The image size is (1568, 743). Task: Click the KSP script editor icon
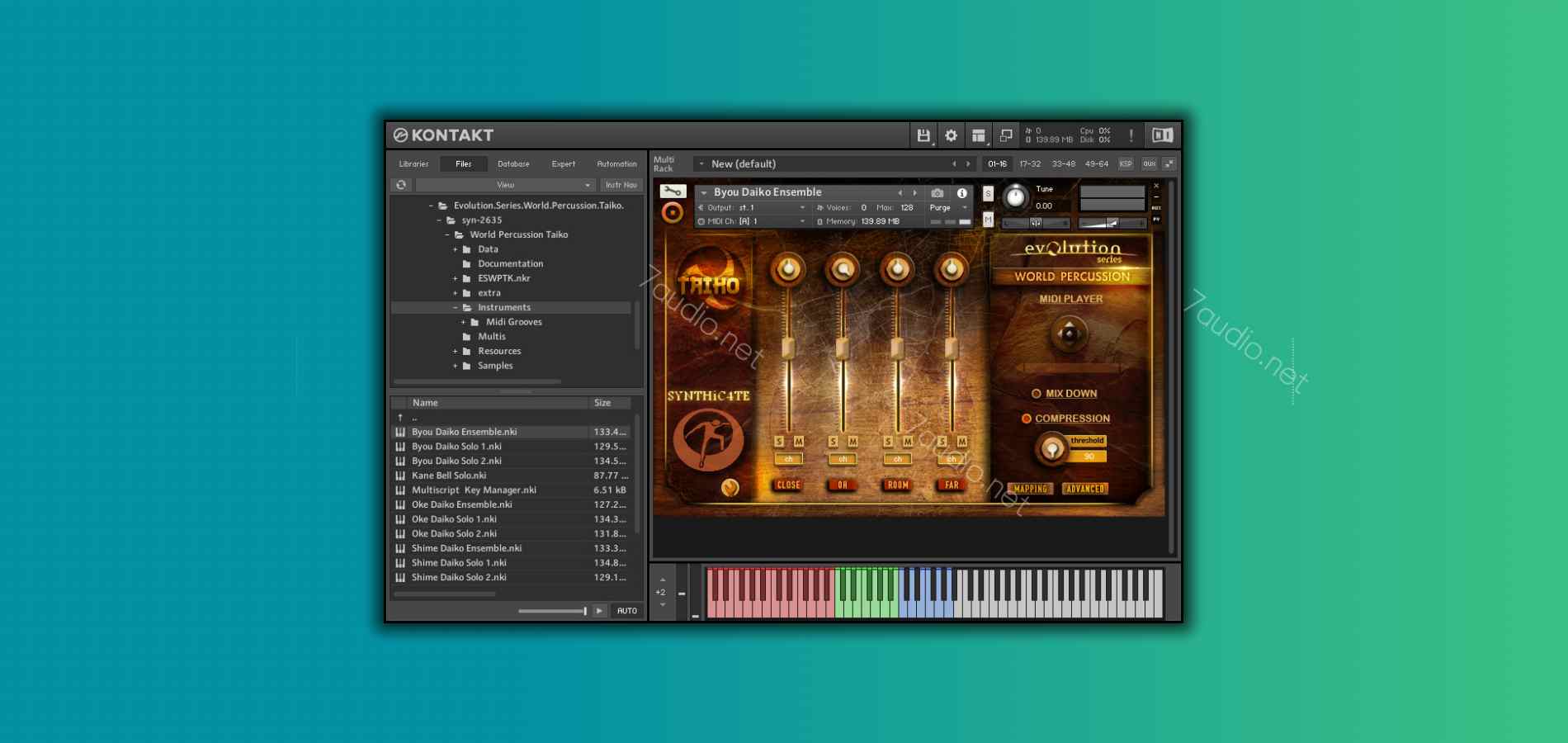tap(1126, 163)
